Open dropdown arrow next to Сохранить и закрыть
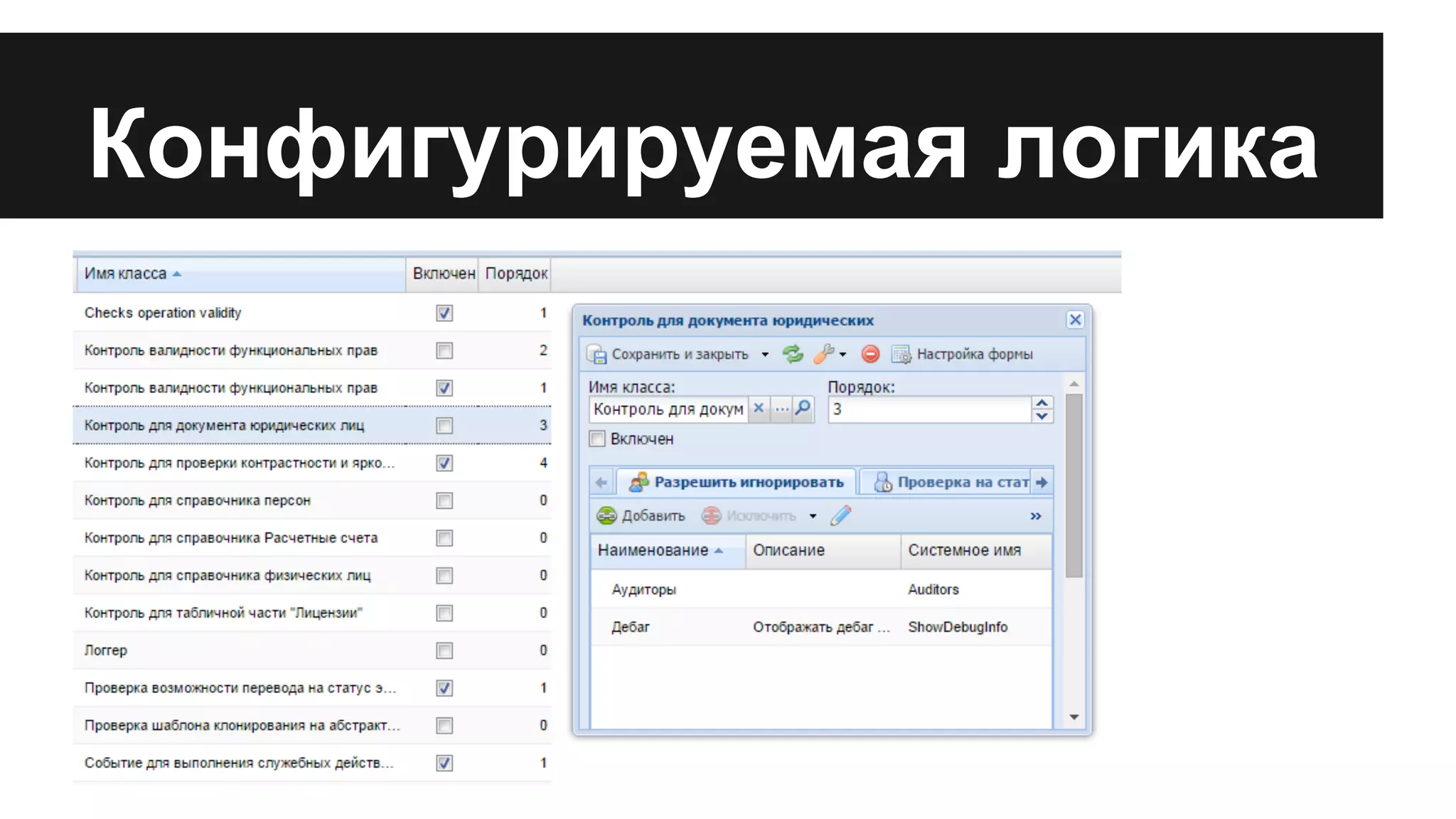This screenshot has height=819, width=1456. coord(765,354)
